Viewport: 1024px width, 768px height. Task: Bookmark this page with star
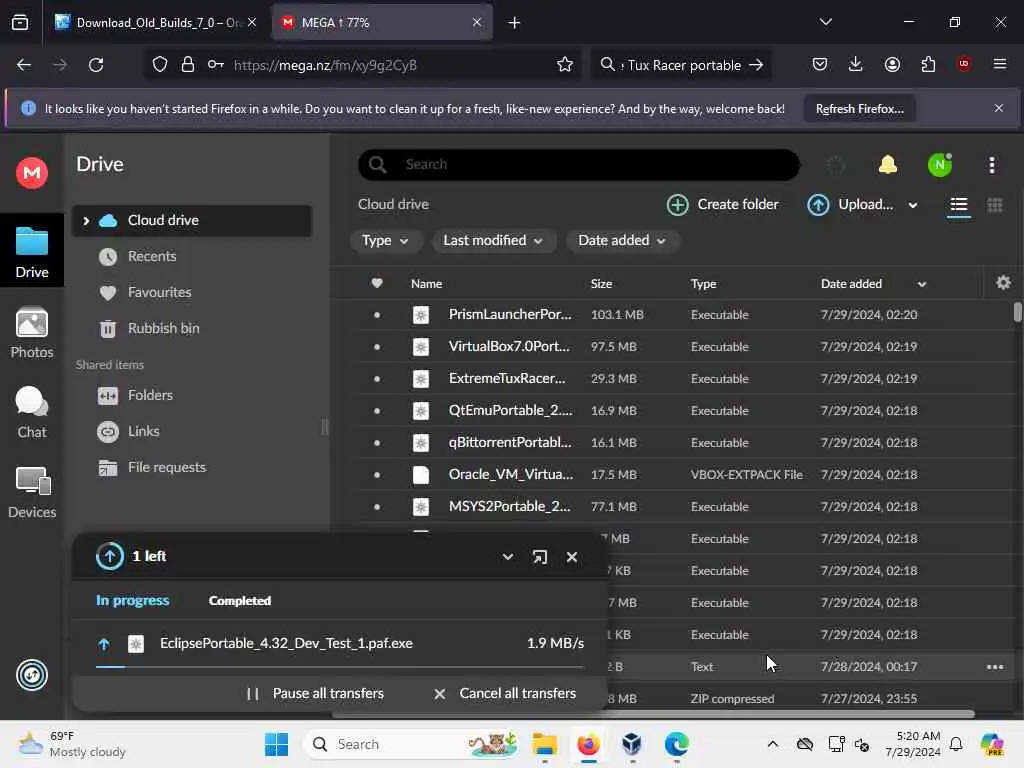click(565, 65)
